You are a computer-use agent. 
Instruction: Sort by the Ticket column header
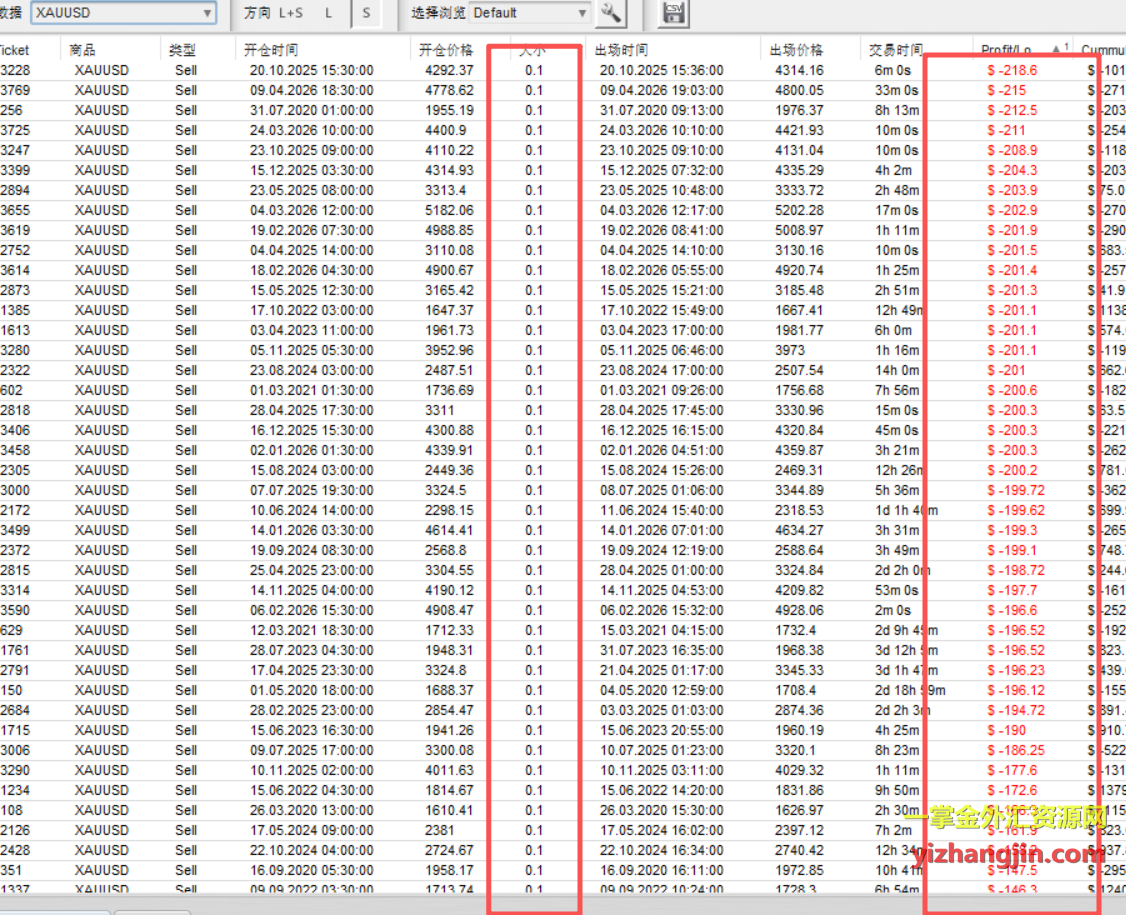click(x=14, y=50)
